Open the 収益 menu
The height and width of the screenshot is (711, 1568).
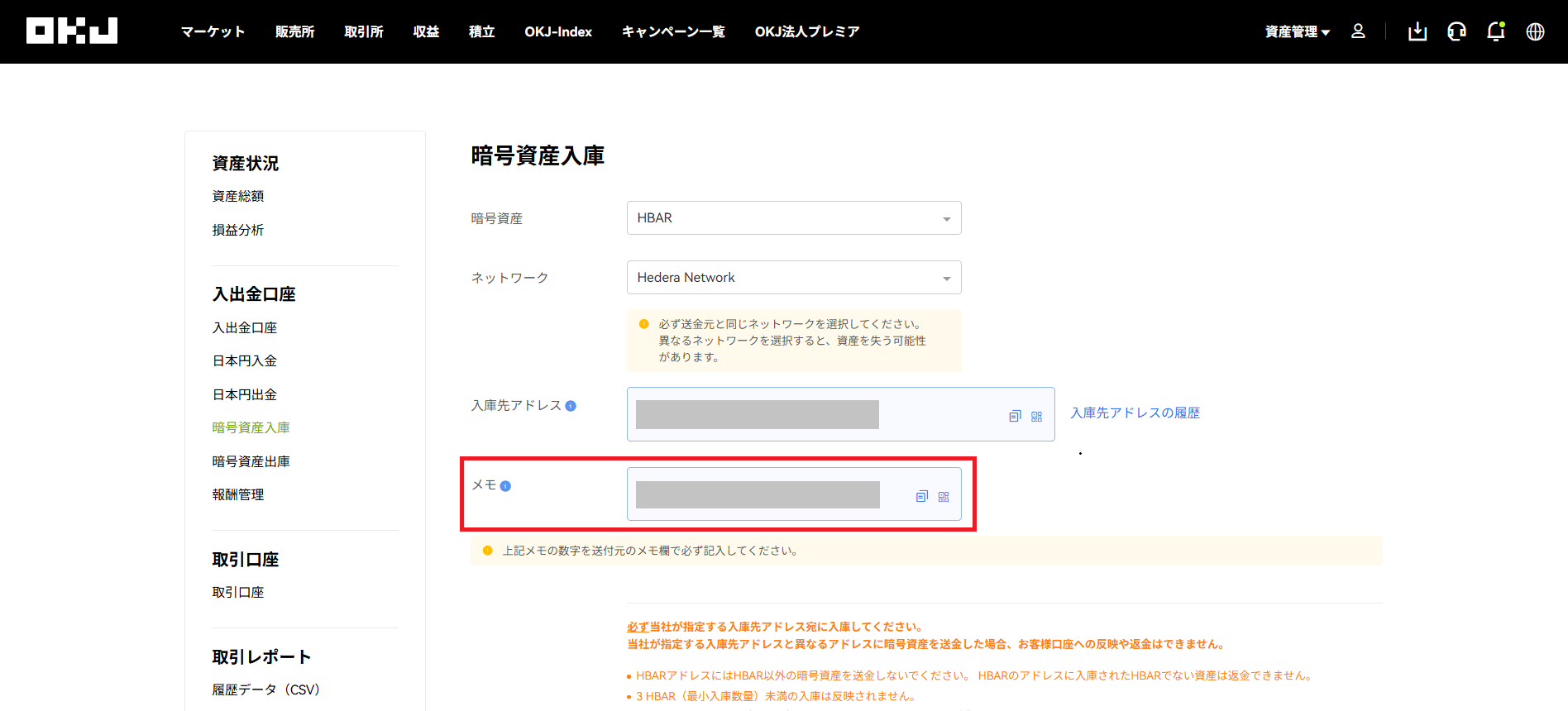tap(426, 31)
